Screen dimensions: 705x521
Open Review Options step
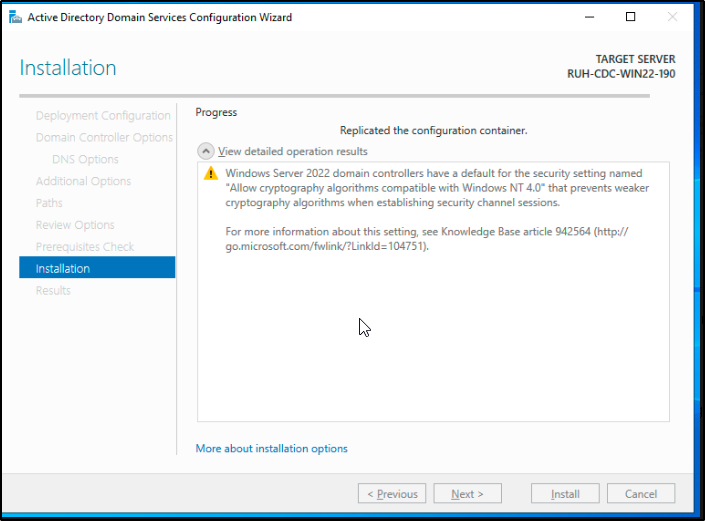75,225
